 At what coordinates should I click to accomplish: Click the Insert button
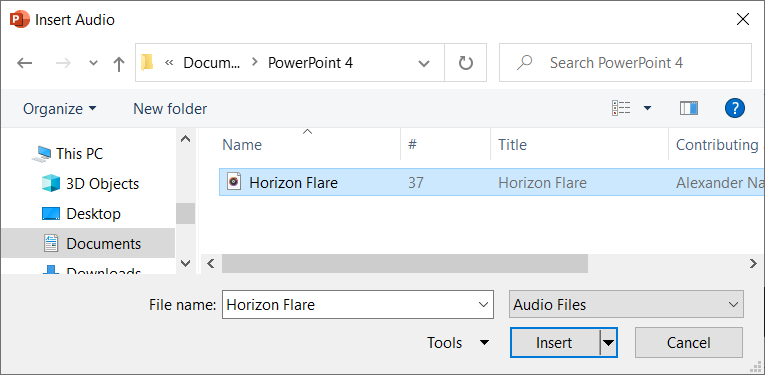[x=554, y=343]
